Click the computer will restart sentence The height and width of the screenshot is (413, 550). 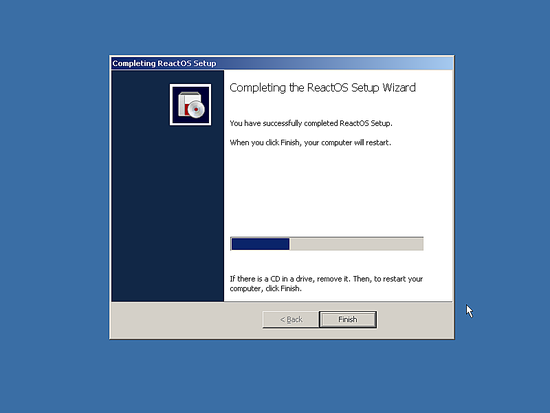[310, 143]
